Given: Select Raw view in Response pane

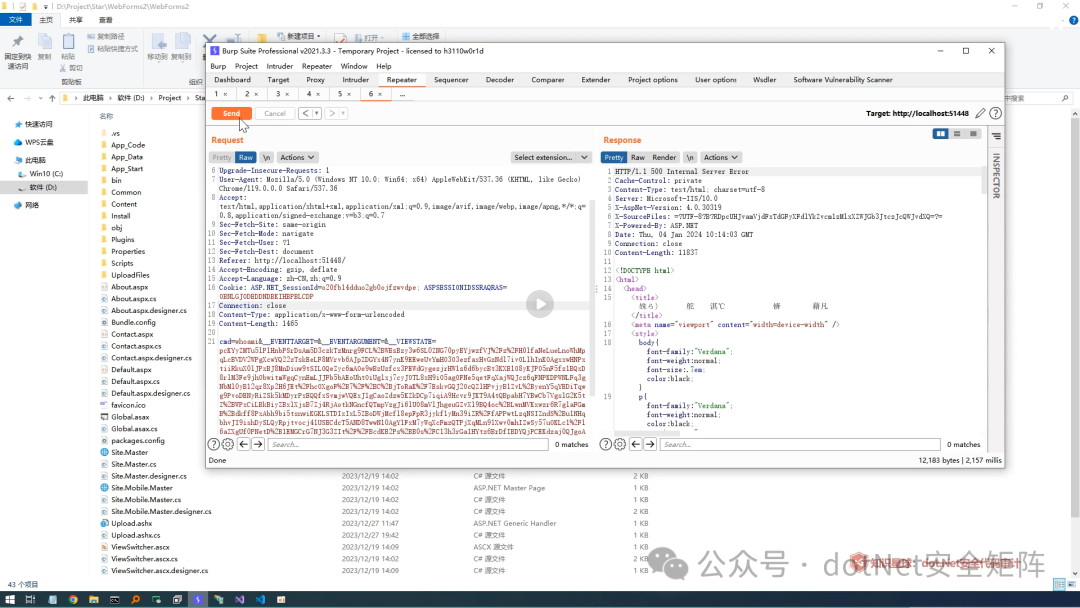Looking at the screenshot, I should 638,158.
